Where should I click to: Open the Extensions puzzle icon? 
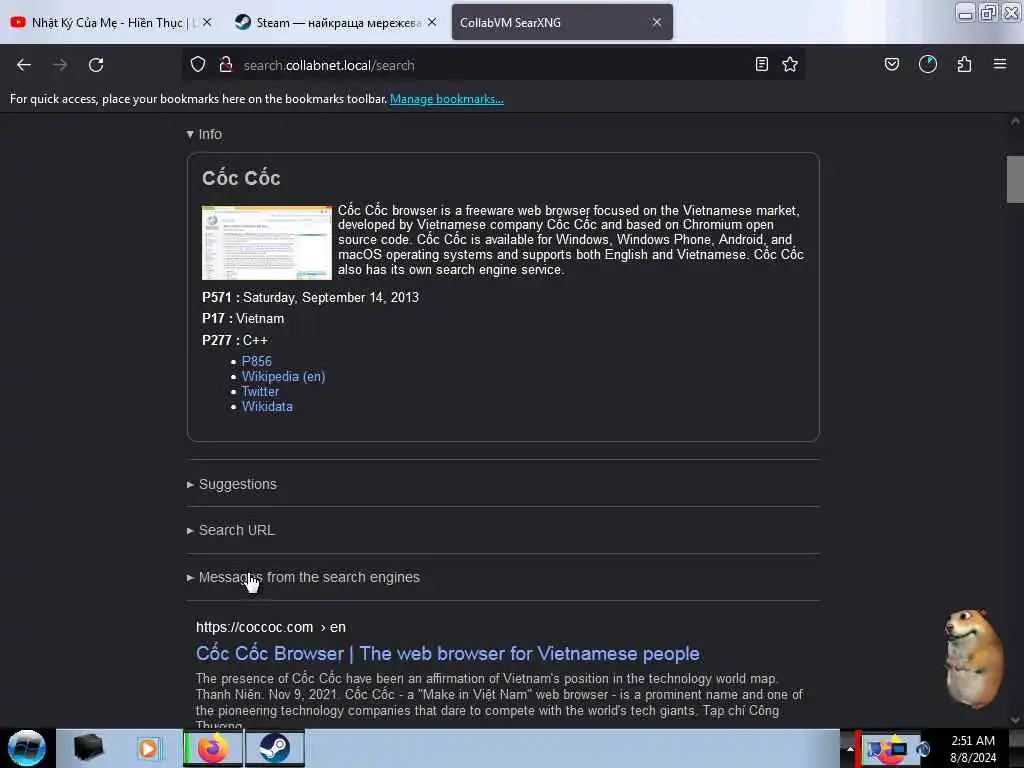pyautogui.click(x=964, y=64)
